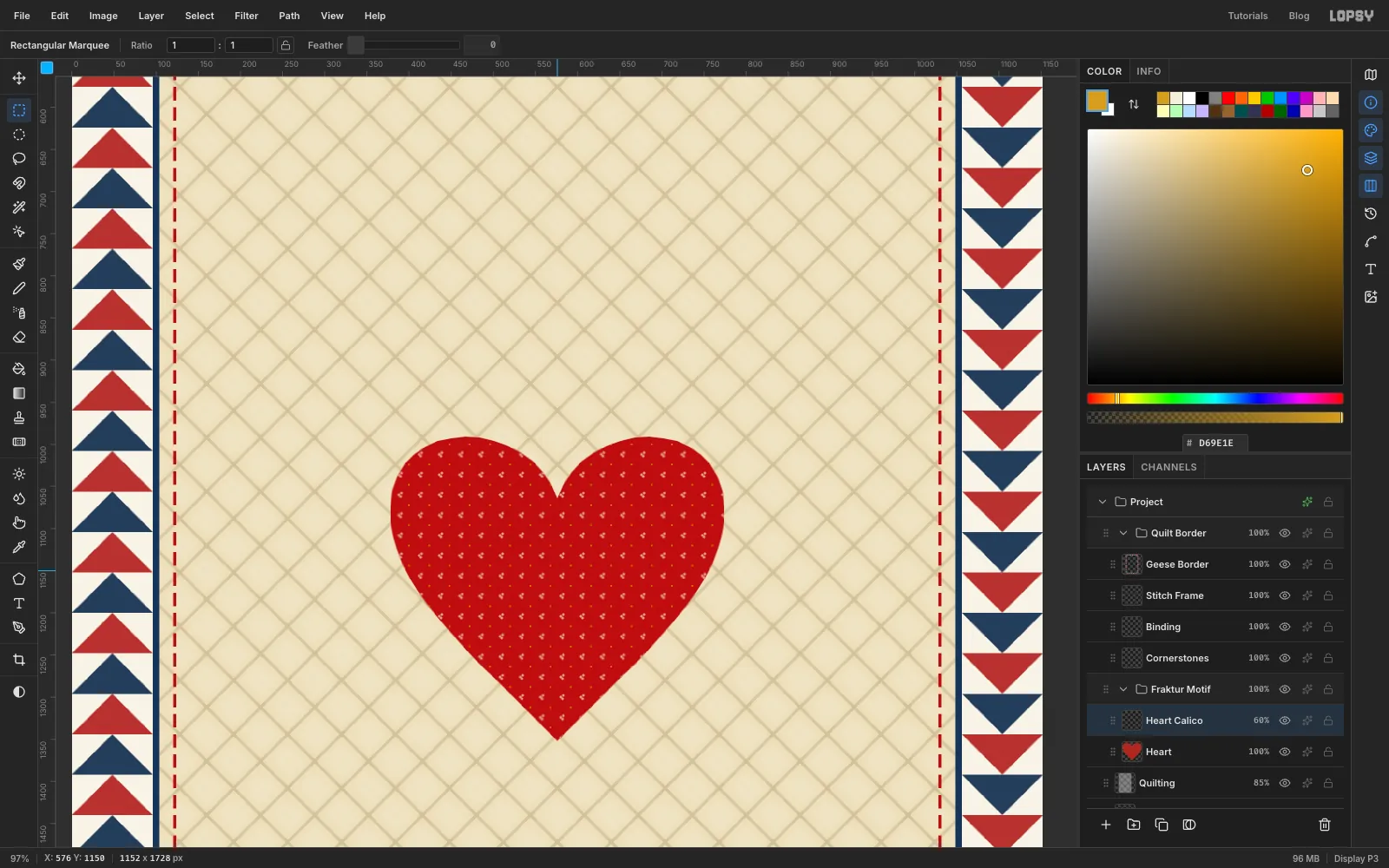Screen dimensions: 1389x868
Task: Collapse the Project group
Action: pyautogui.click(x=1103, y=502)
